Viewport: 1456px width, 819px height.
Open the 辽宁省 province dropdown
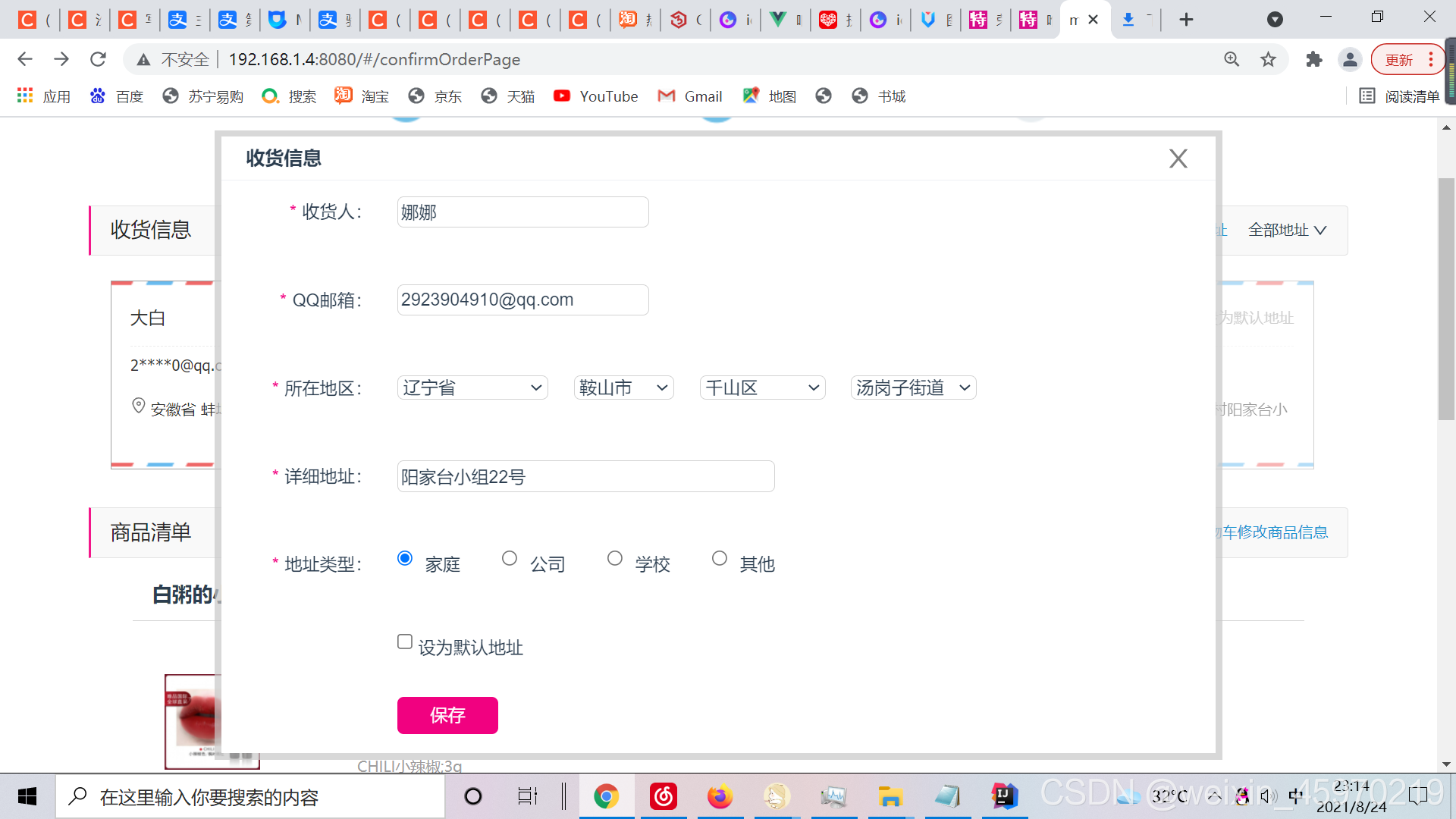[x=472, y=388]
